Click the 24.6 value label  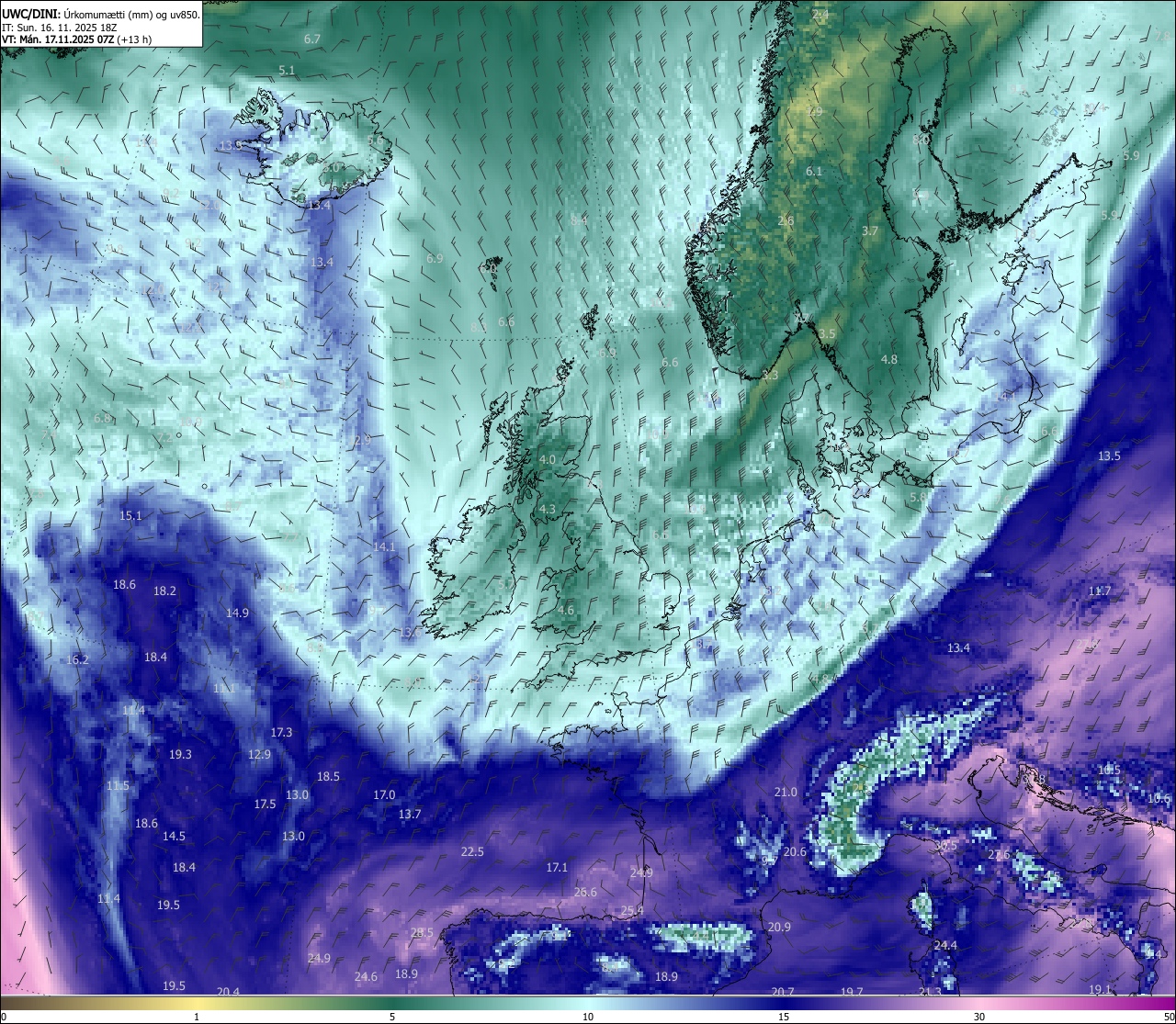point(366,977)
